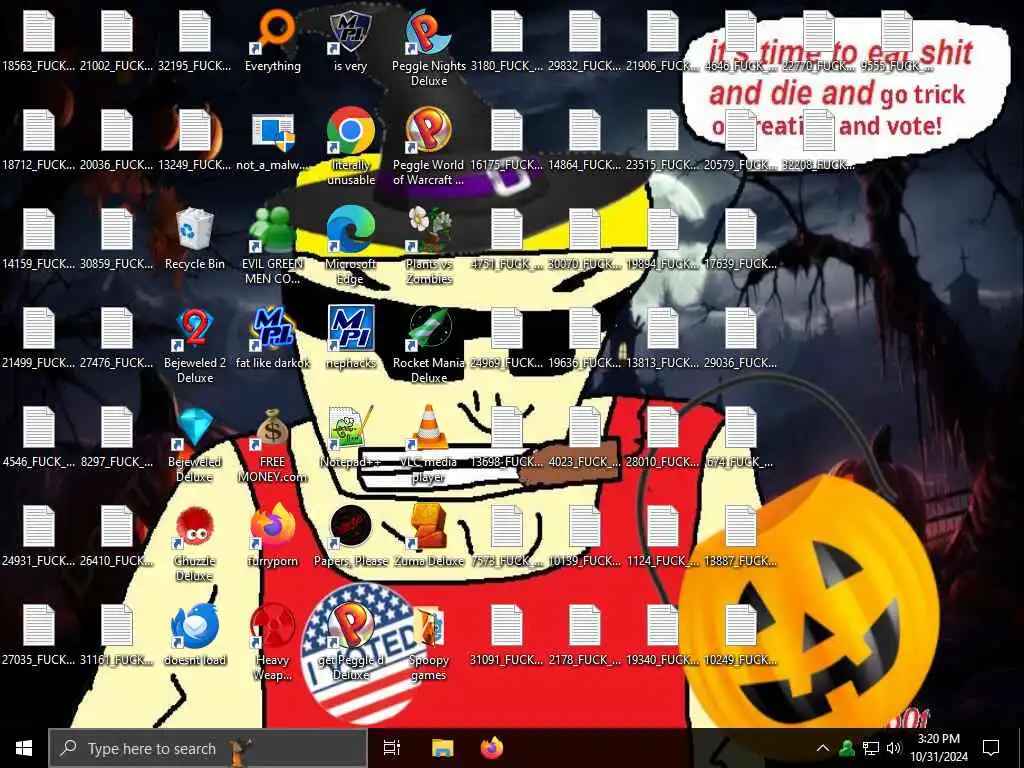The height and width of the screenshot is (768, 1024).
Task: Open the Firefox shortcut below FREE MONEY.com
Action: [x=273, y=536]
